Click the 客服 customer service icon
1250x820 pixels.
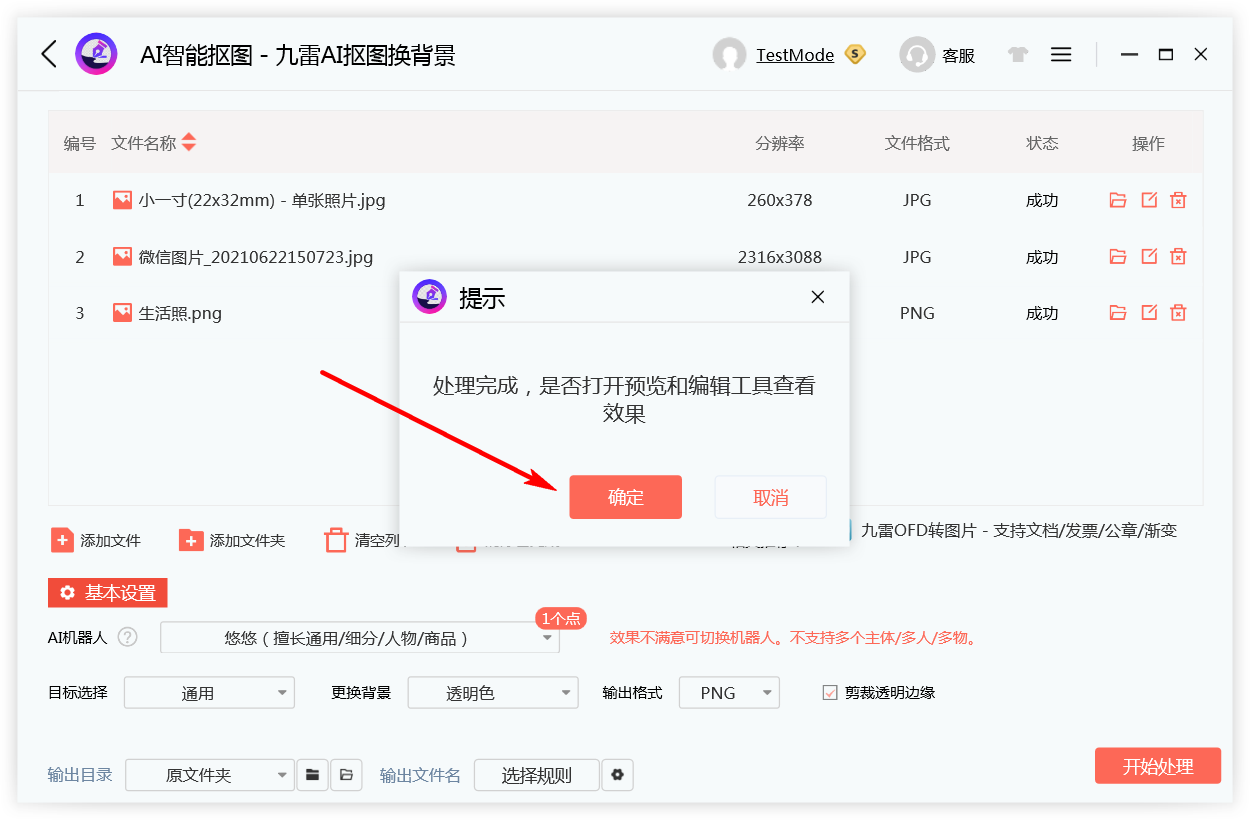coord(916,55)
